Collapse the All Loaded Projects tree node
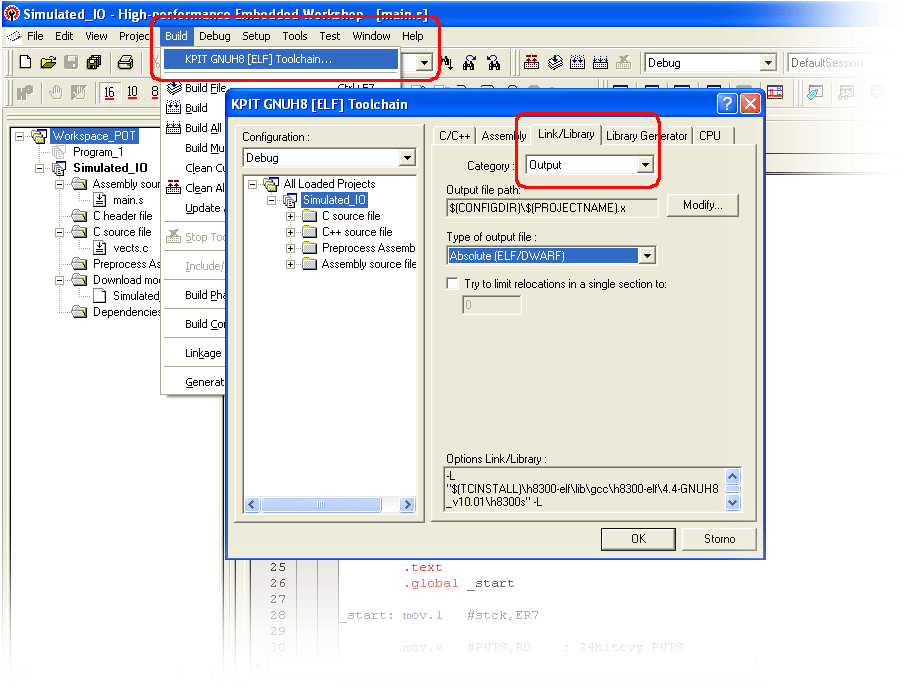 click(253, 184)
